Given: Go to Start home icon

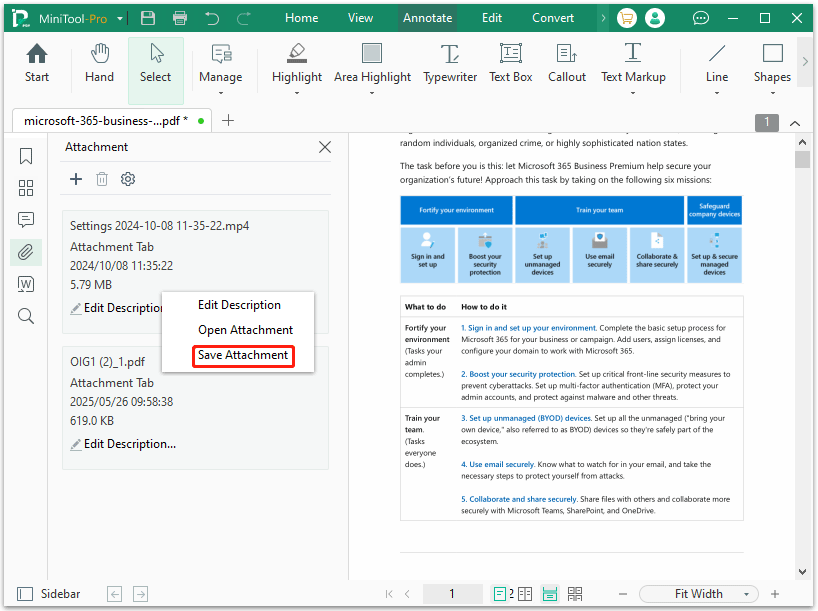Looking at the screenshot, I should (x=37, y=63).
